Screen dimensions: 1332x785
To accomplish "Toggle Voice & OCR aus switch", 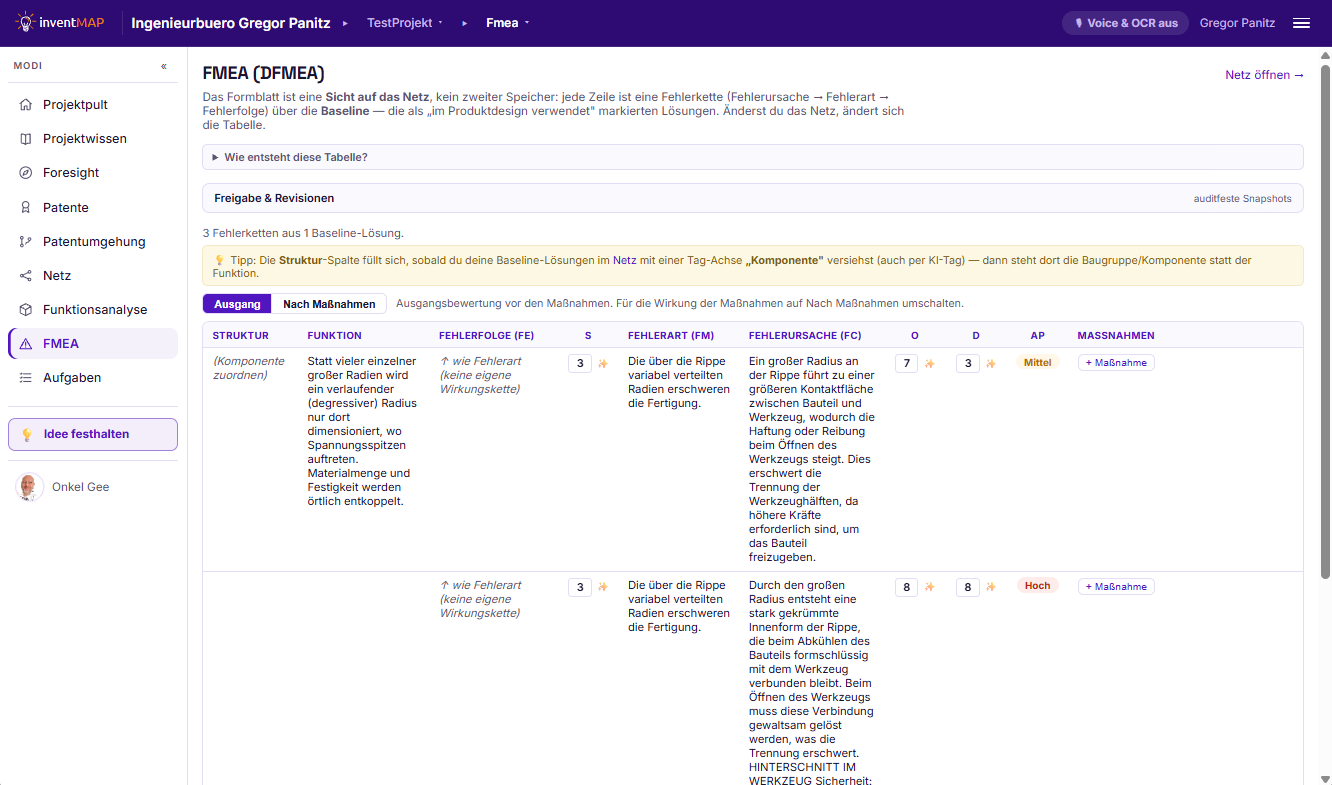I will (x=1125, y=23).
